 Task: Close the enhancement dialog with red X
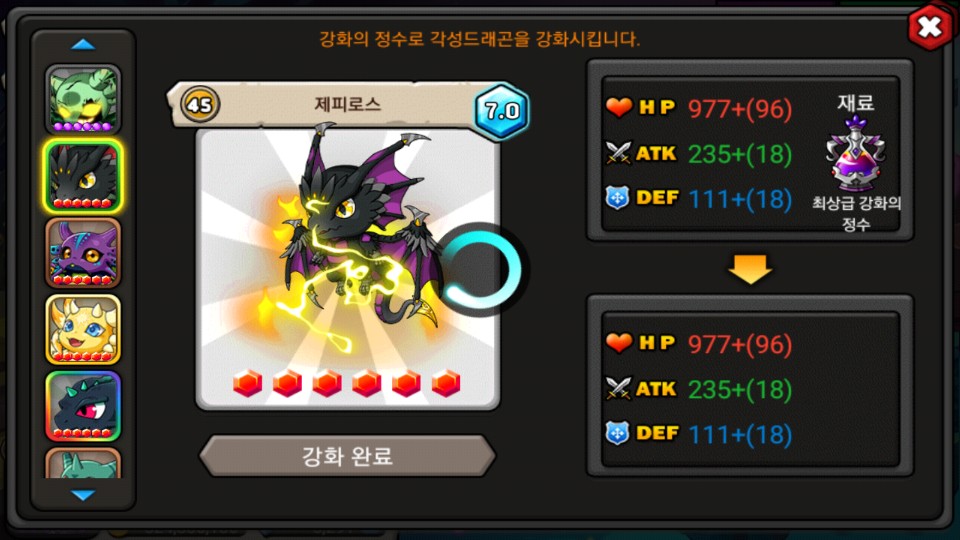(x=929, y=27)
